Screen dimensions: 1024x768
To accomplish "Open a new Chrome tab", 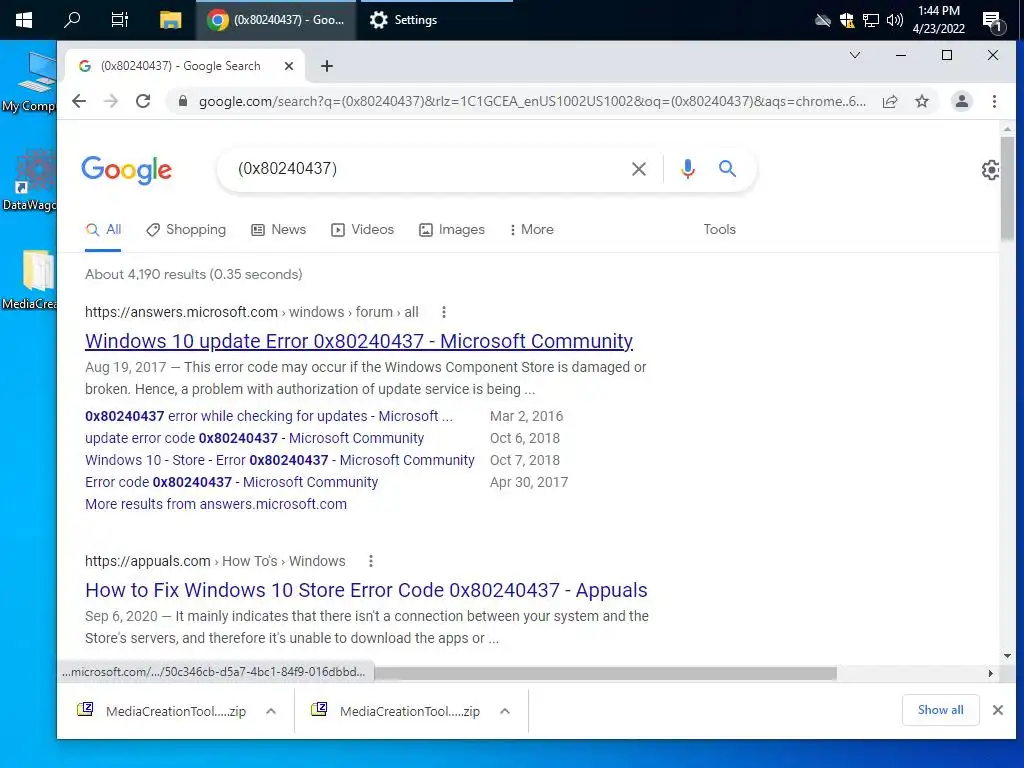I will (x=327, y=66).
